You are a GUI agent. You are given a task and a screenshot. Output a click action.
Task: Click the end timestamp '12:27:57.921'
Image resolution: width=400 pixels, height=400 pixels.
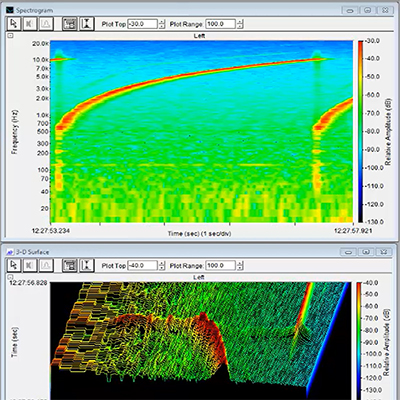(353, 231)
